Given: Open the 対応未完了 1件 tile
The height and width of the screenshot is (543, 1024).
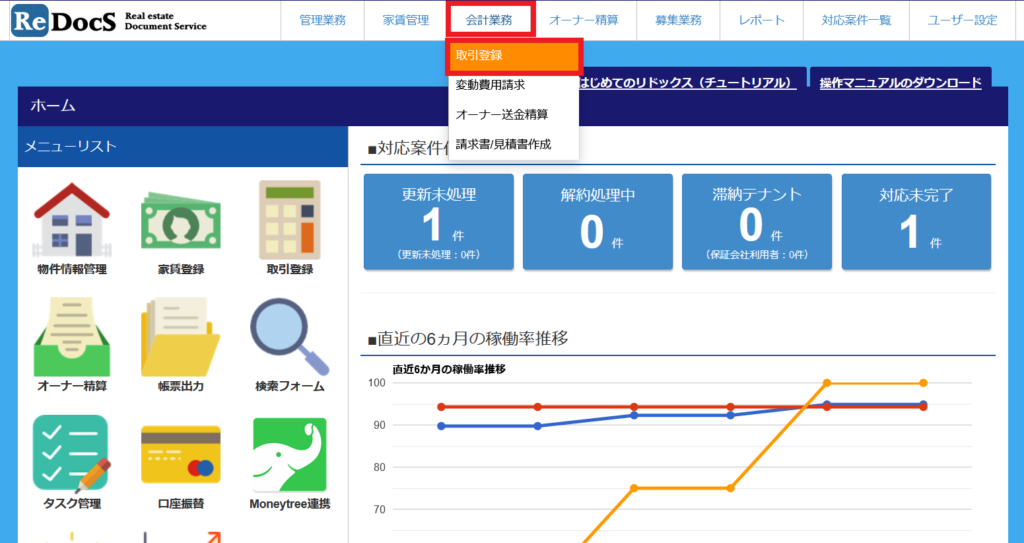Looking at the screenshot, I should pyautogui.click(x=916, y=222).
